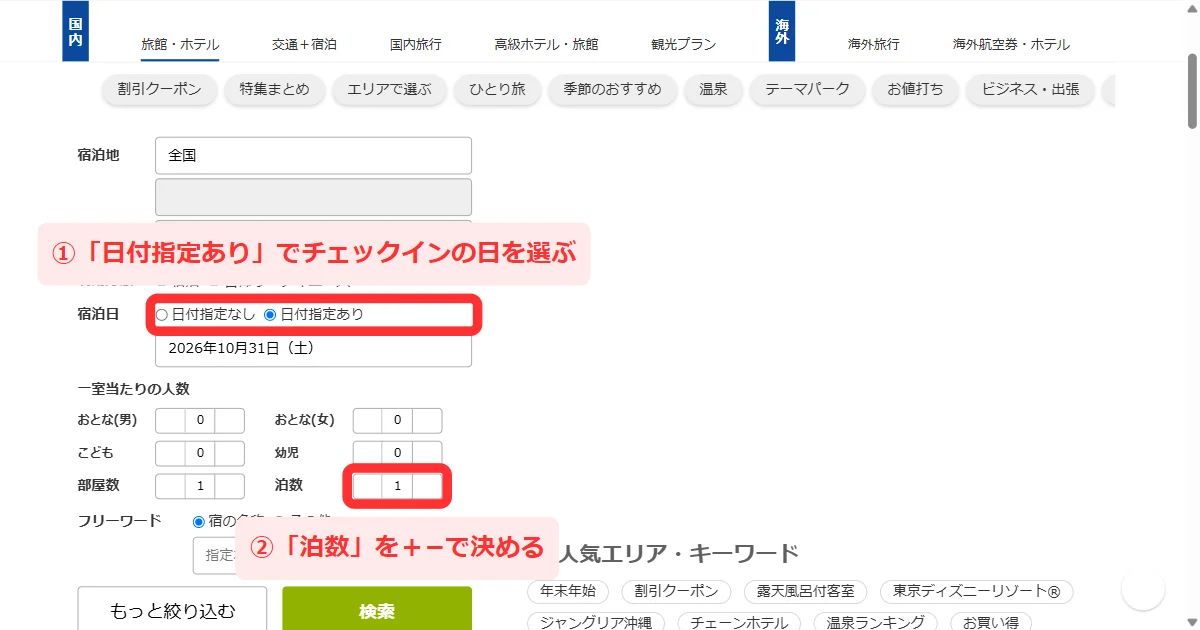Click the 部屋数 value field
The image size is (1200, 630).
pyautogui.click(x=200, y=486)
